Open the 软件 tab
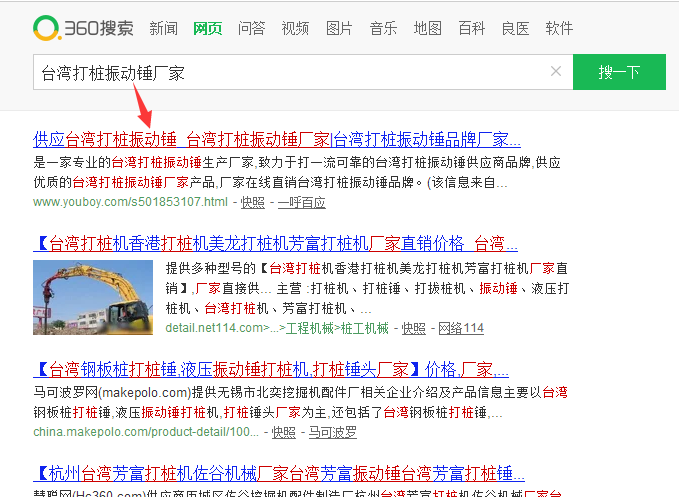The width and height of the screenshot is (679, 497). point(559,29)
